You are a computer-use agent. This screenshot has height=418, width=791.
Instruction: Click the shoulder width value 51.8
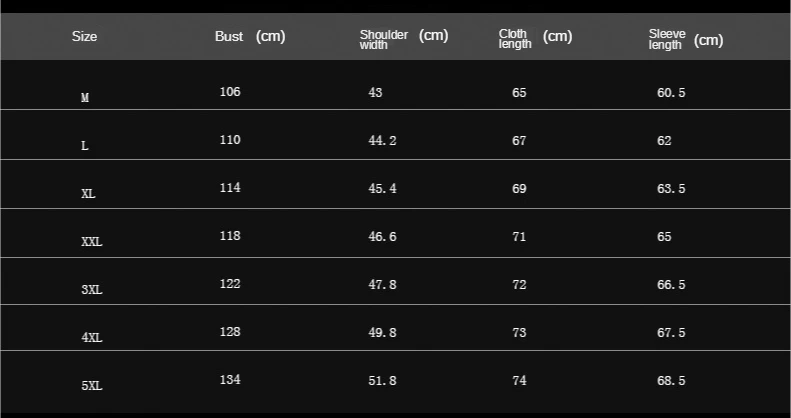point(383,381)
